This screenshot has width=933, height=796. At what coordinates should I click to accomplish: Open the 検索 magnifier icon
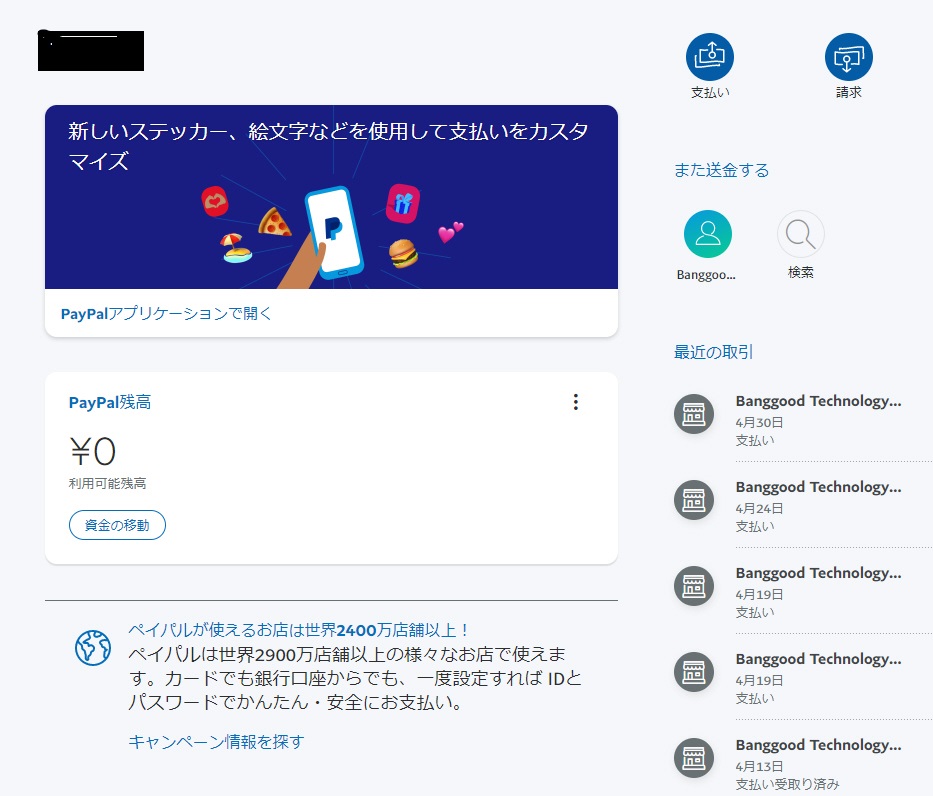(x=800, y=234)
